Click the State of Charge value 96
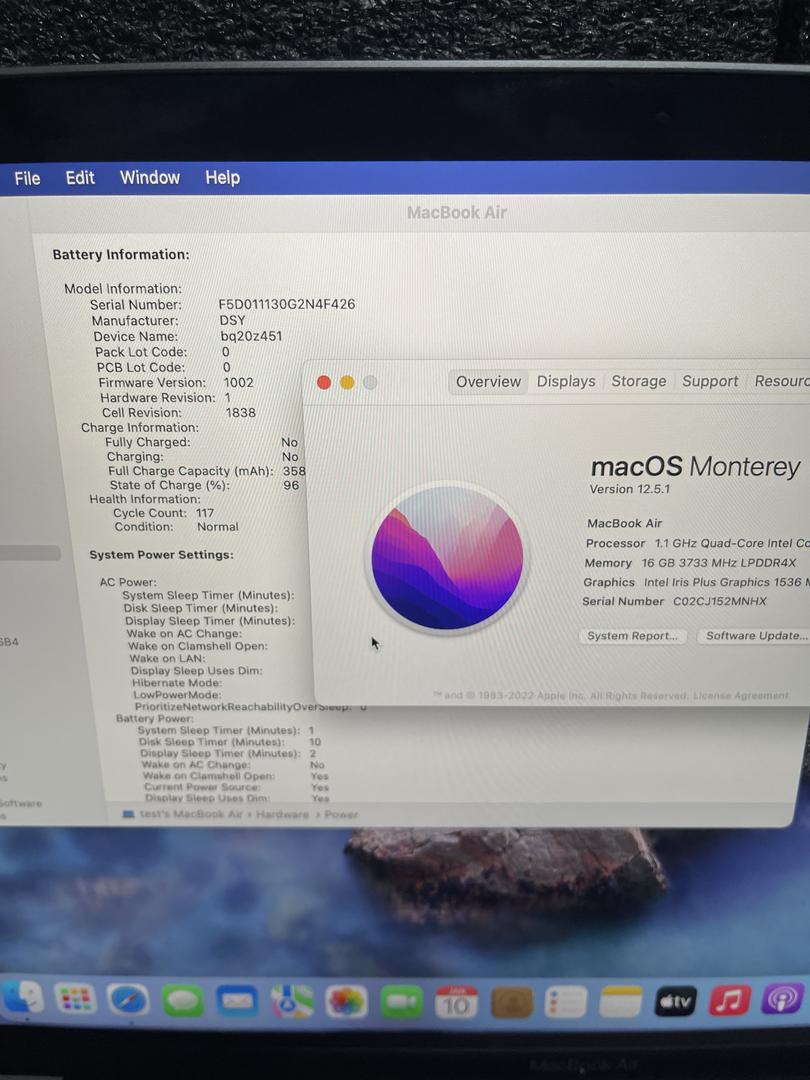 (291, 485)
